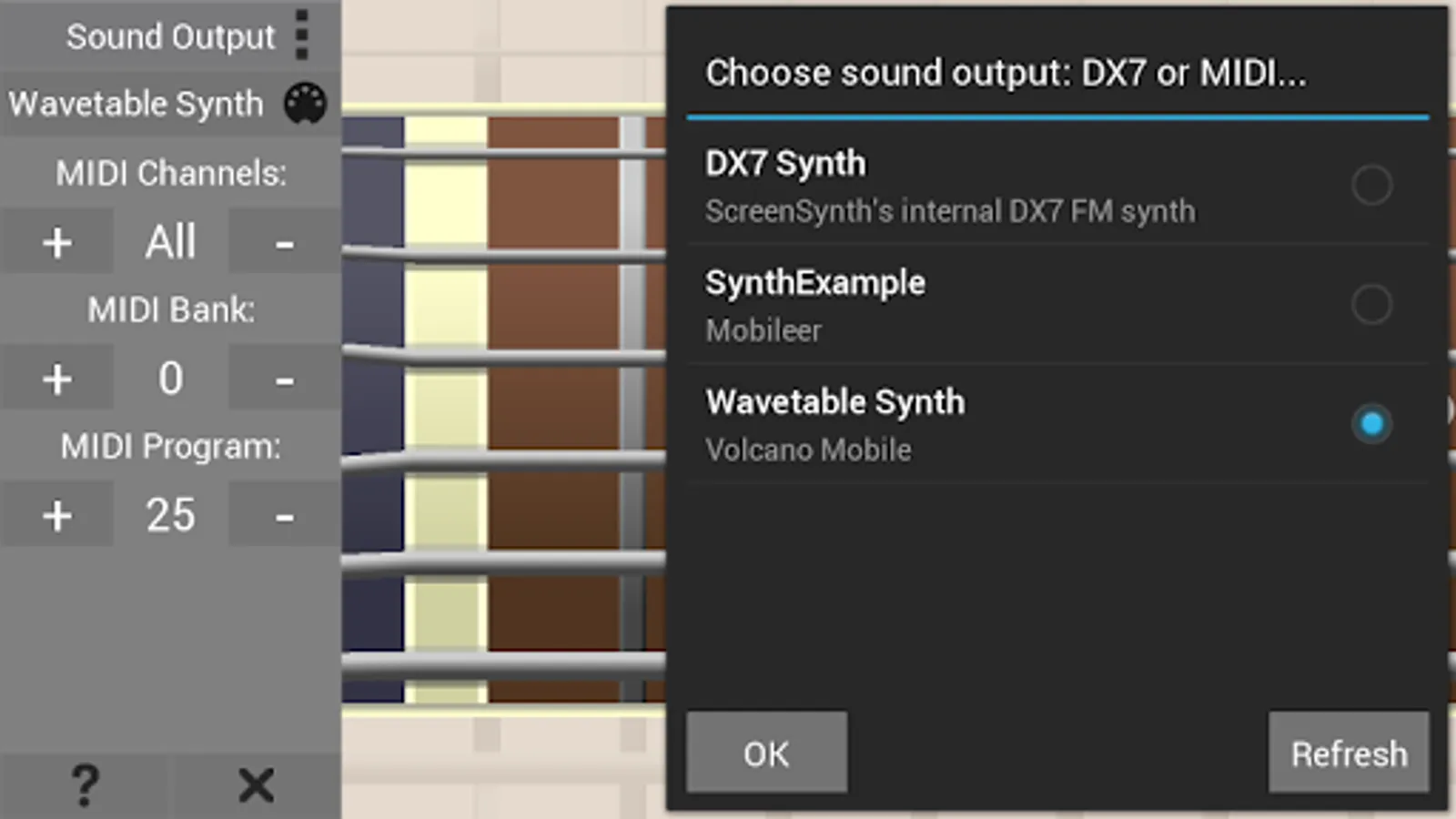Screen dimensions: 1456x819
Task: Click the 'MIDI Channels:' label
Action: tap(171, 173)
